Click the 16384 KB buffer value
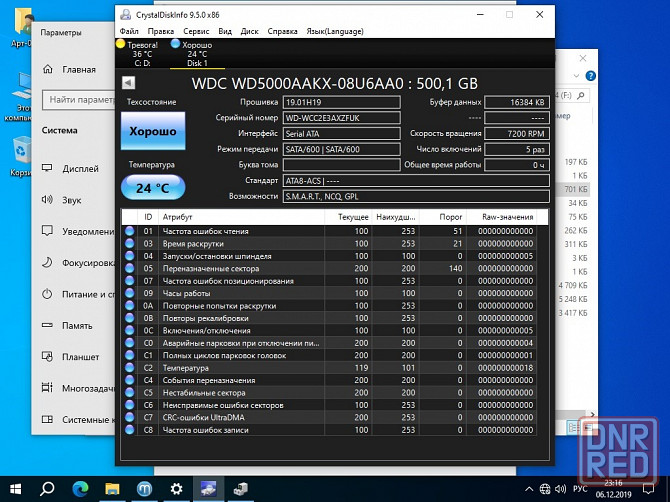Viewport: 670px width, 502px height. (x=517, y=102)
